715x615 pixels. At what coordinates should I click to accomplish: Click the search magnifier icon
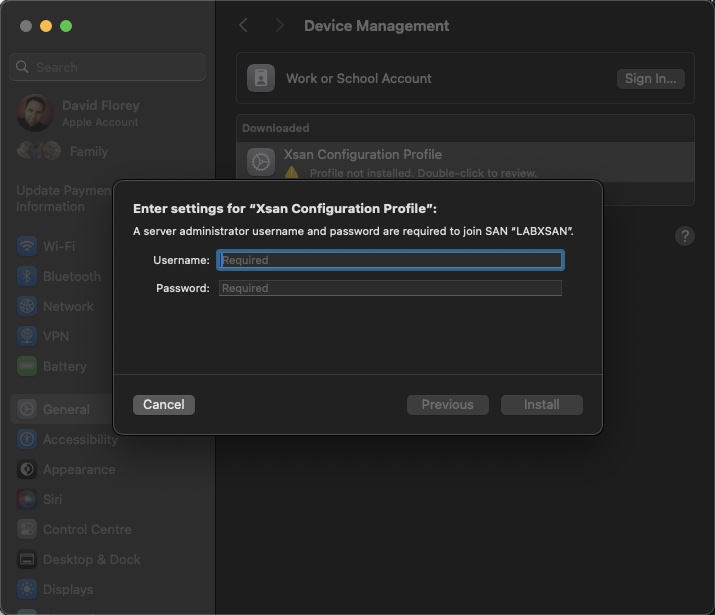coord(22,67)
